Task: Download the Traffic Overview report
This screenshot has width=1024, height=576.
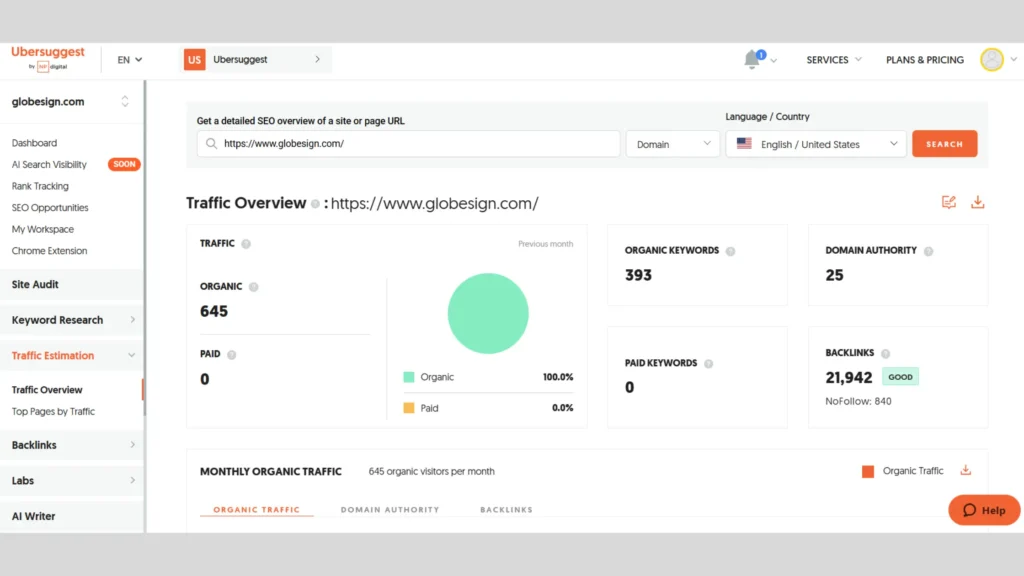Action: [978, 202]
